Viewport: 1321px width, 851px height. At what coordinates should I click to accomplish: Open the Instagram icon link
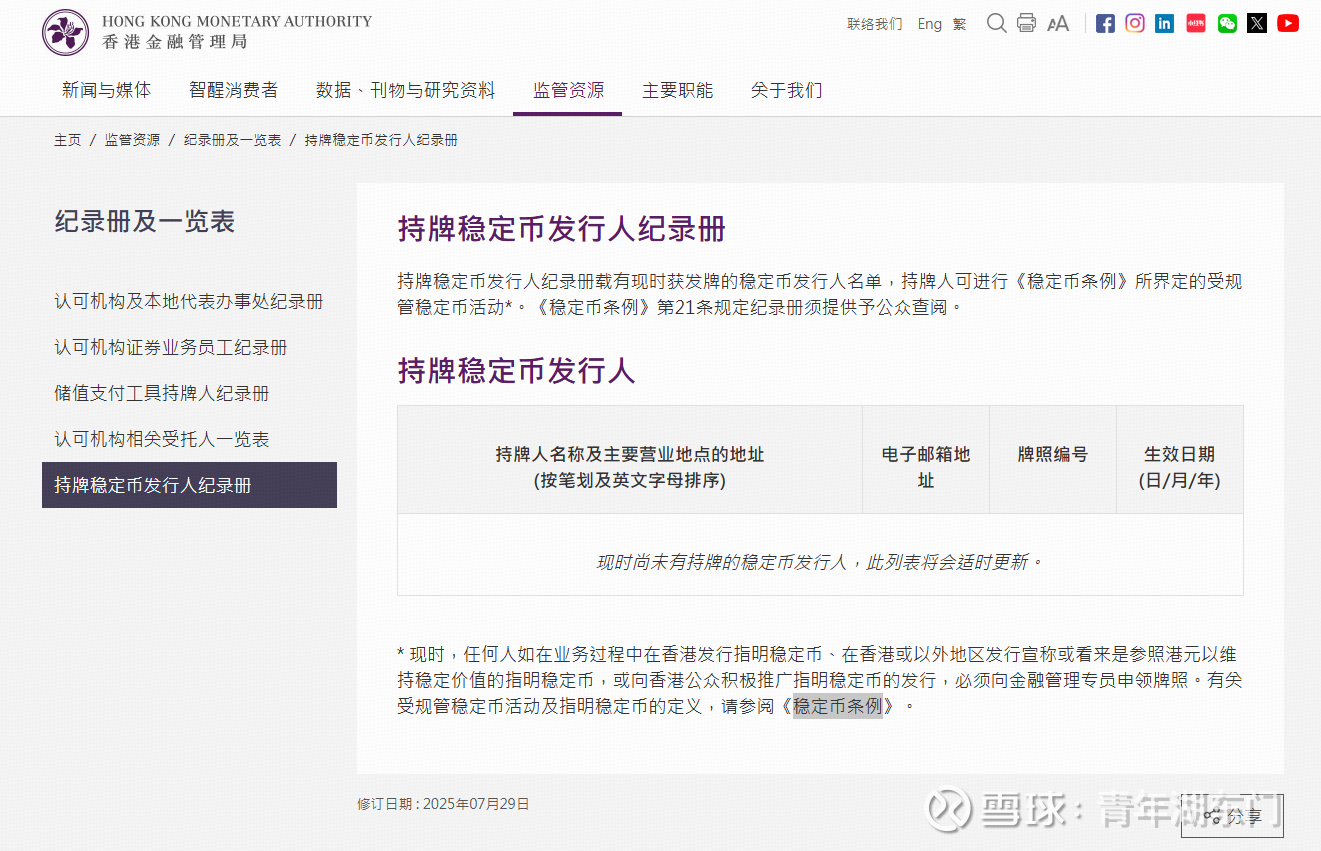point(1135,23)
